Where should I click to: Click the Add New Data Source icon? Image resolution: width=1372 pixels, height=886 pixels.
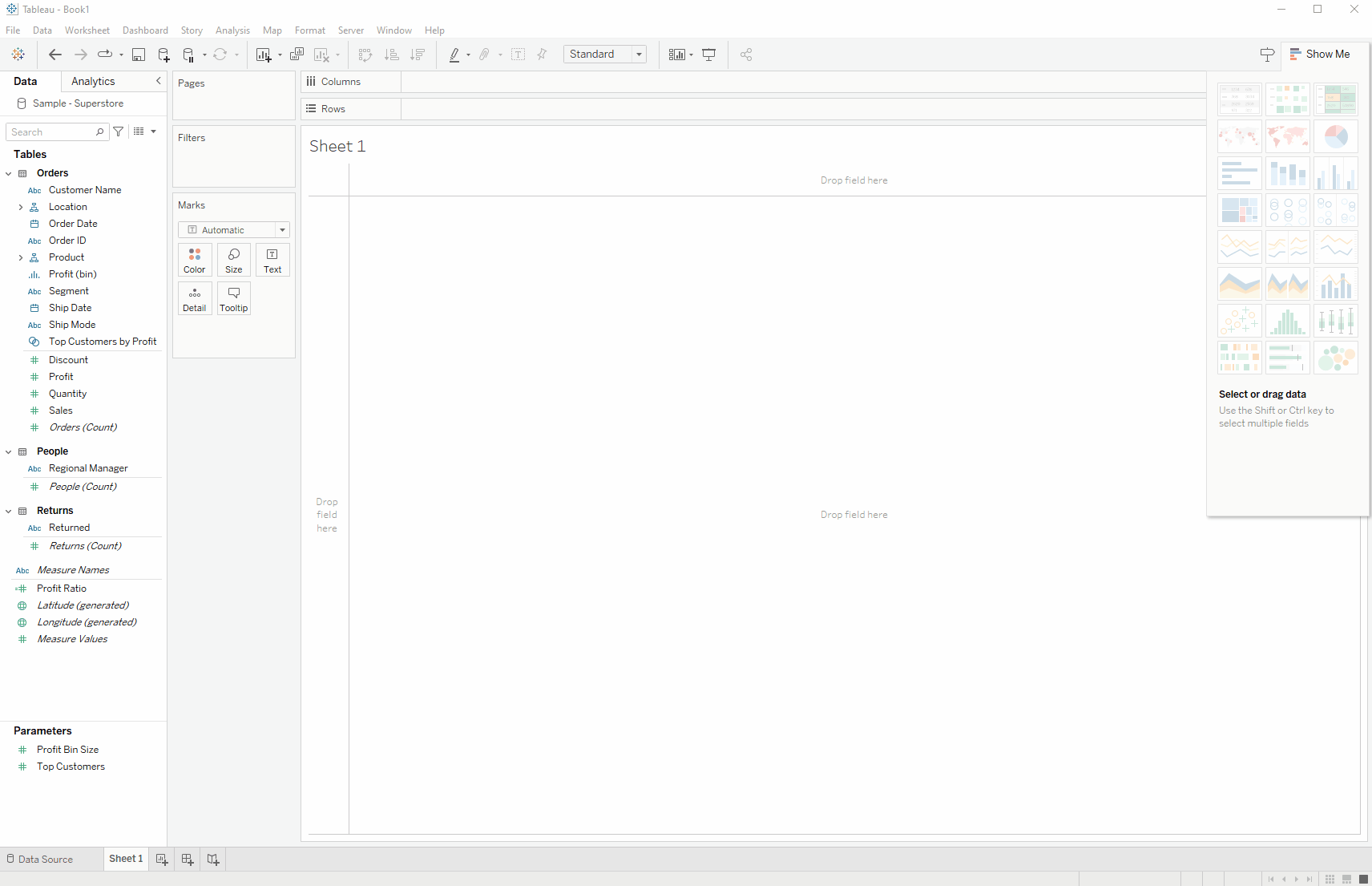(x=163, y=55)
